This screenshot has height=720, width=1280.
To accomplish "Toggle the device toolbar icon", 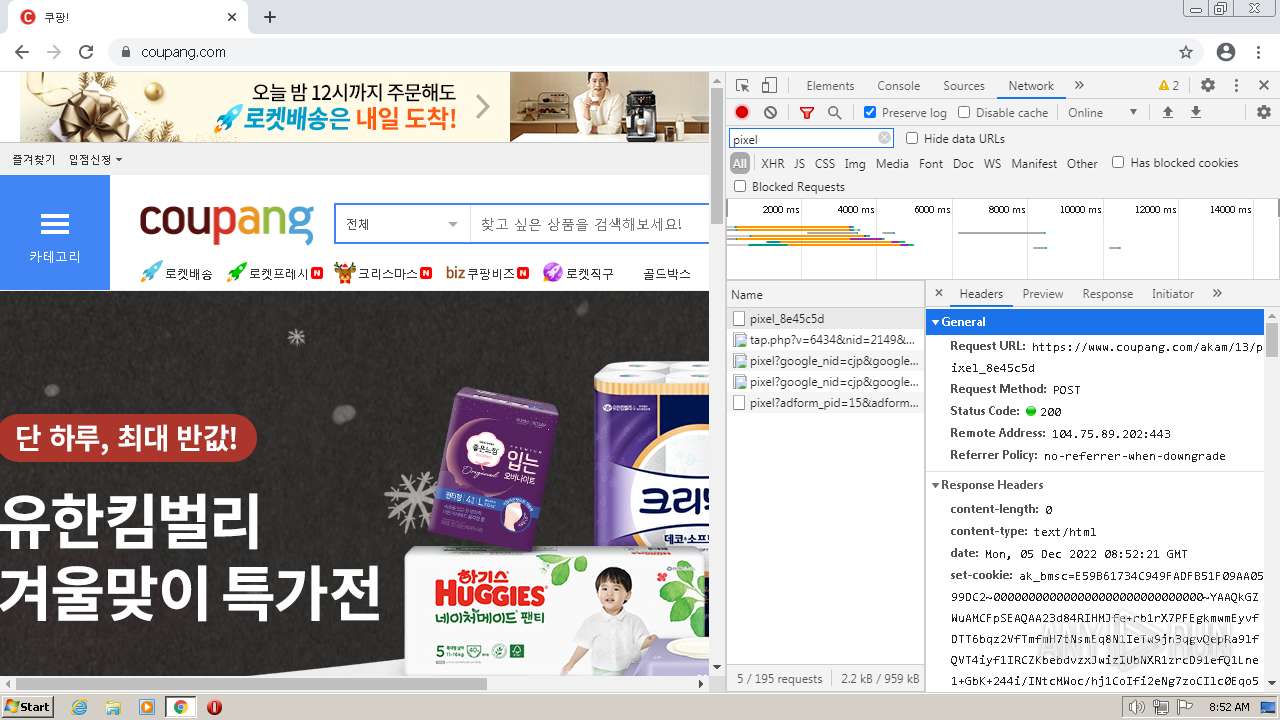I will click(769, 86).
